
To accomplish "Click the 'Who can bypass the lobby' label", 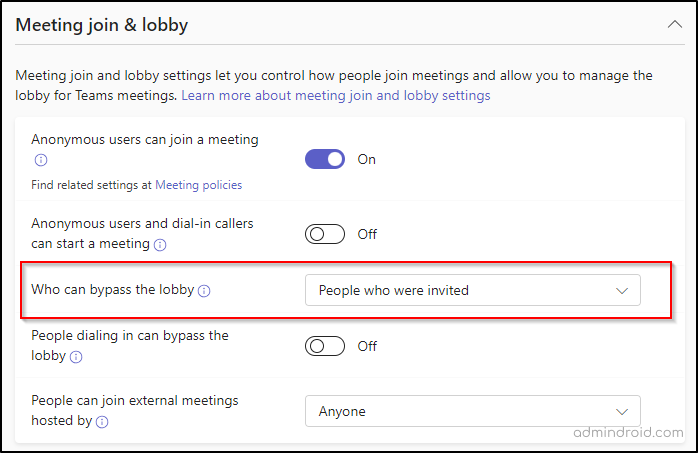I will click(x=112, y=291).
